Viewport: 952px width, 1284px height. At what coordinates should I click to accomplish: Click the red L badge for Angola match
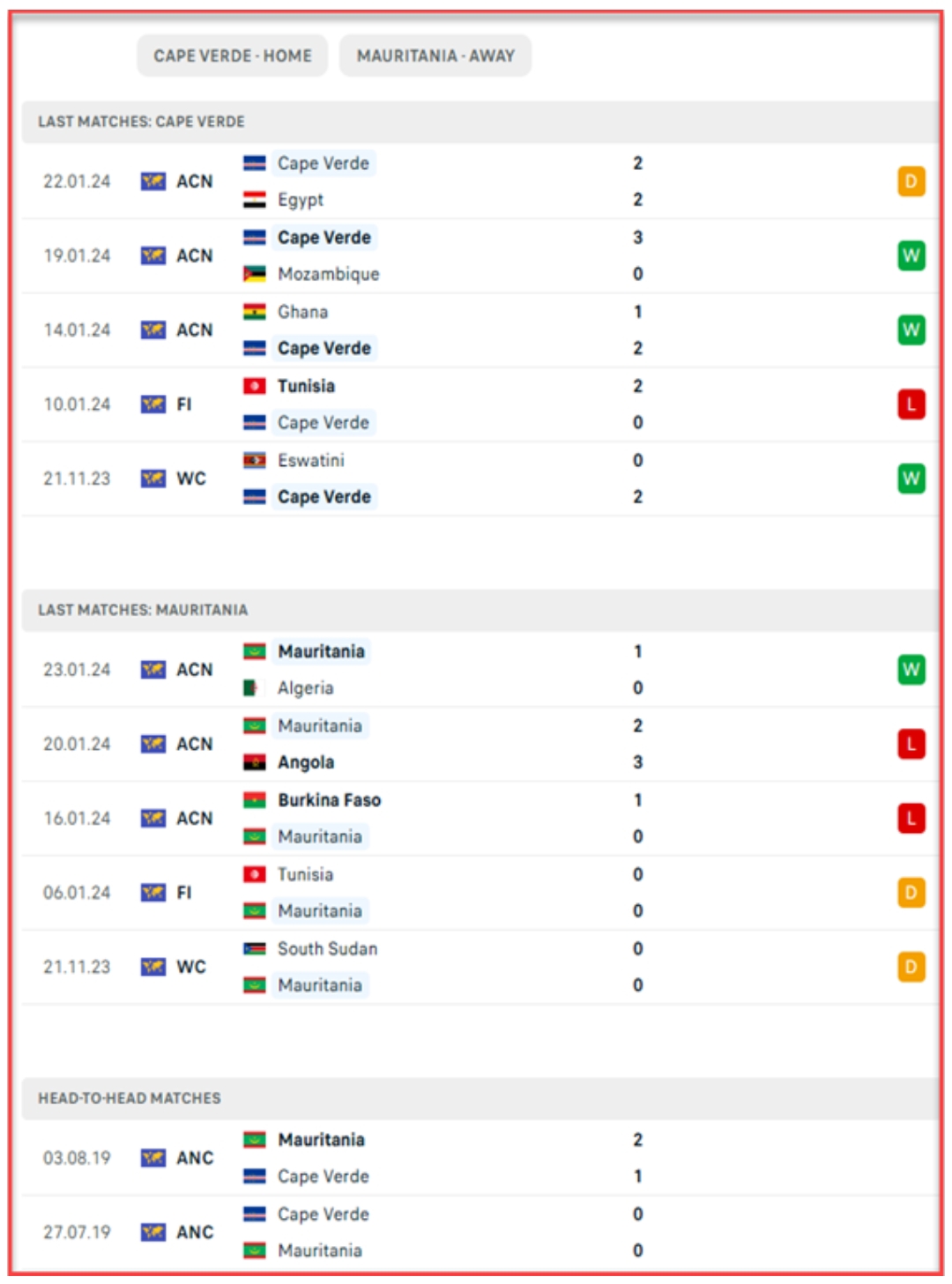(x=911, y=744)
